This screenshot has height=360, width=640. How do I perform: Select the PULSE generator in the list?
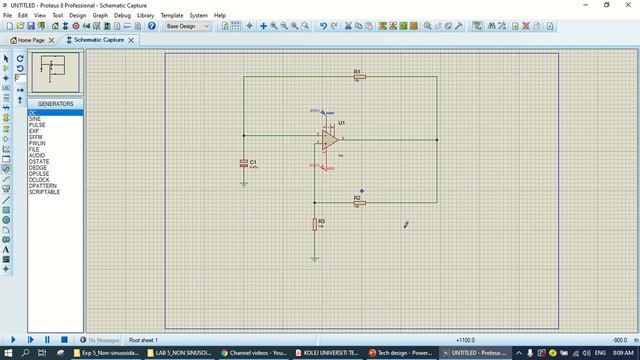56,125
